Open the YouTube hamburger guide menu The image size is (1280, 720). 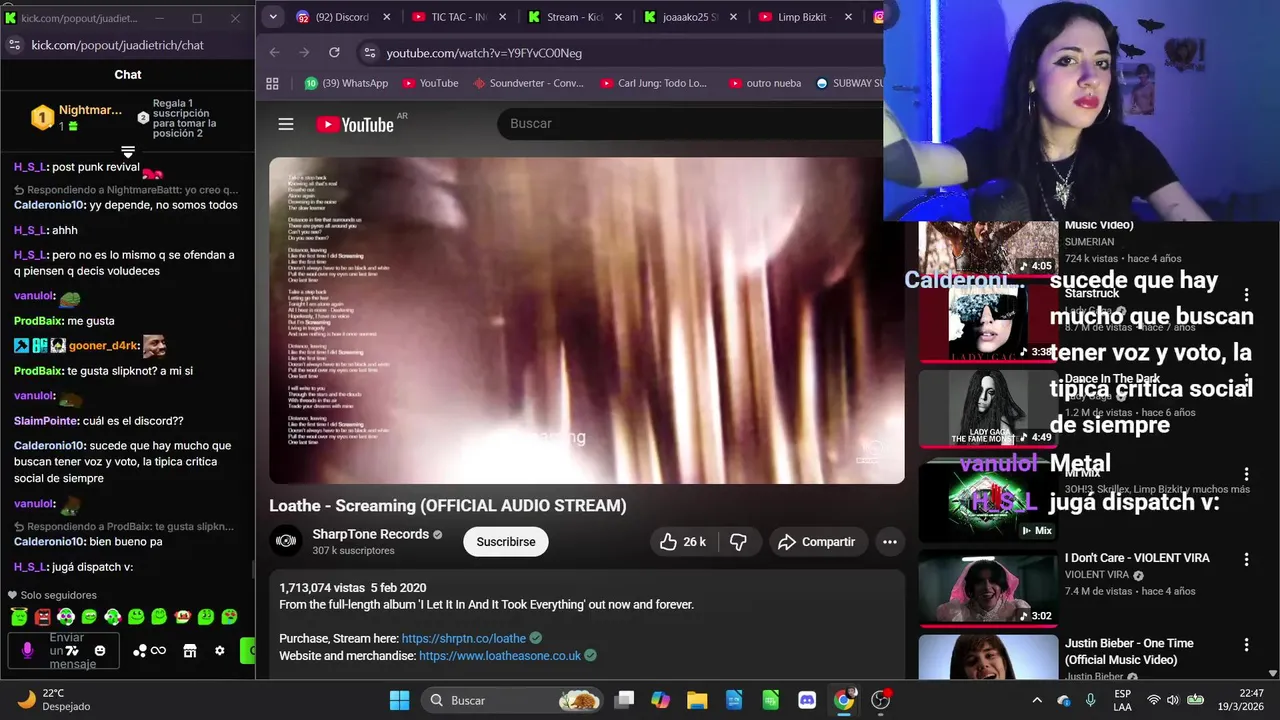pyautogui.click(x=286, y=124)
